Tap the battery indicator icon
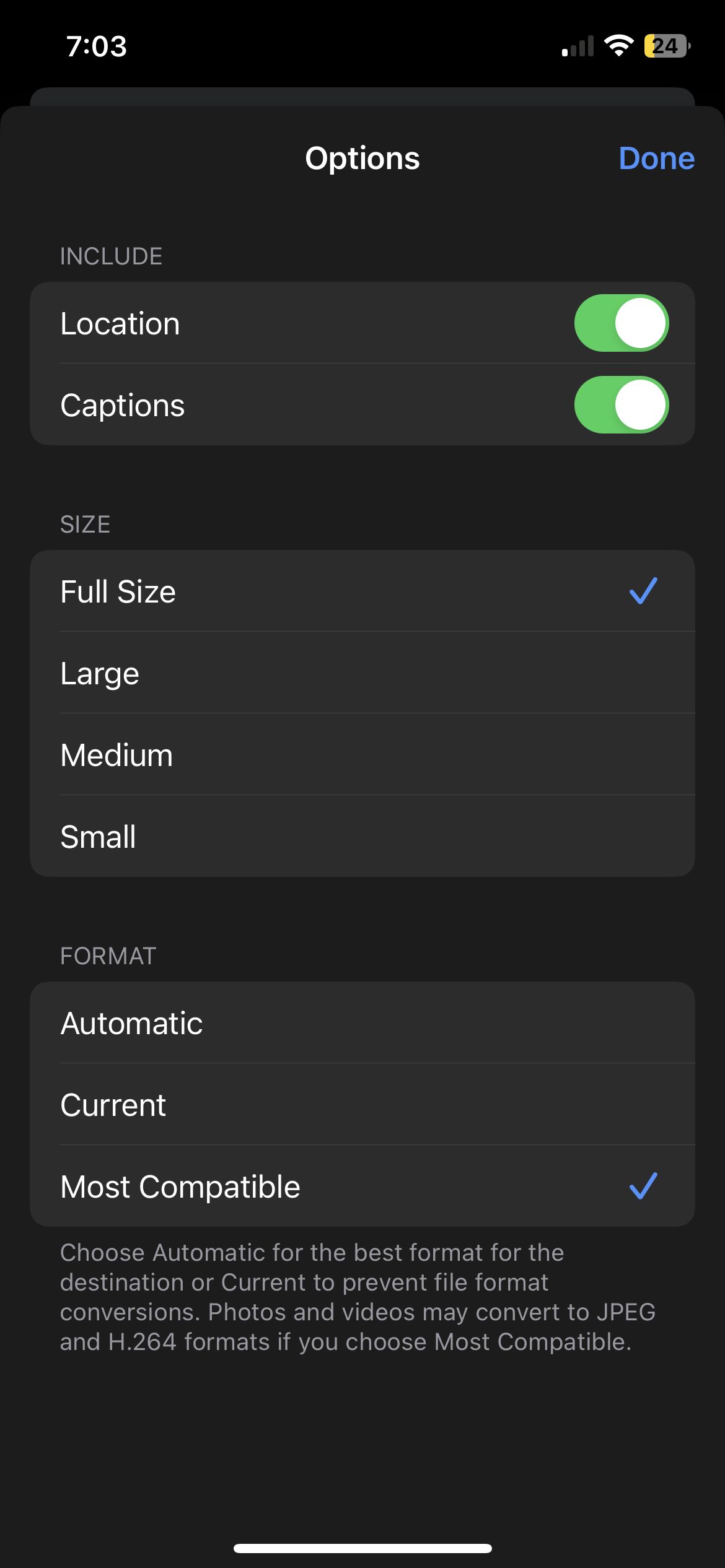This screenshot has width=725, height=1568. pyautogui.click(x=667, y=46)
